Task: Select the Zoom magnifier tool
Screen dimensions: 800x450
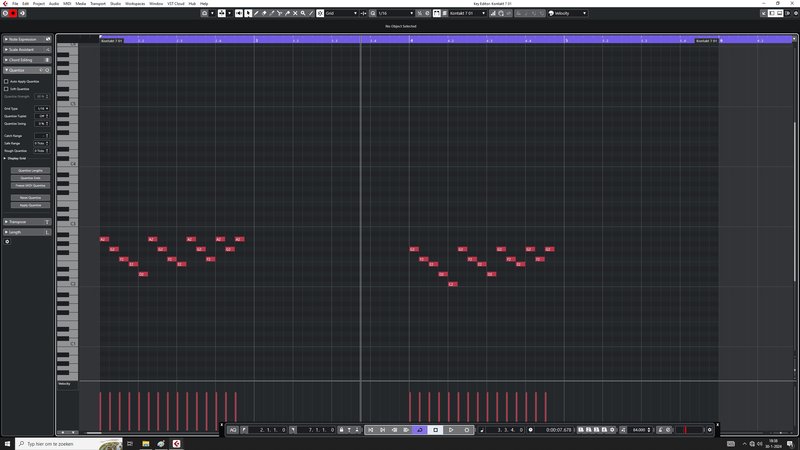Action: point(303,13)
